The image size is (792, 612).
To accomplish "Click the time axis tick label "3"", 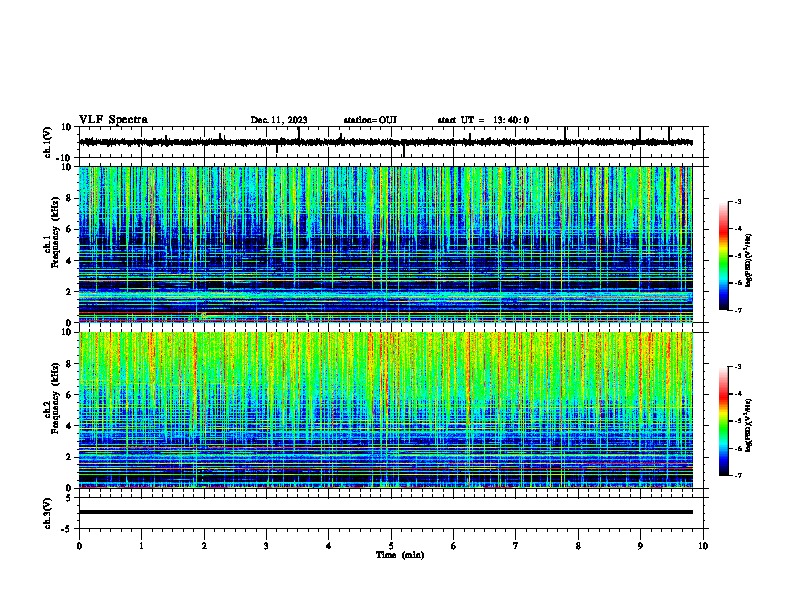I will click(x=266, y=546).
